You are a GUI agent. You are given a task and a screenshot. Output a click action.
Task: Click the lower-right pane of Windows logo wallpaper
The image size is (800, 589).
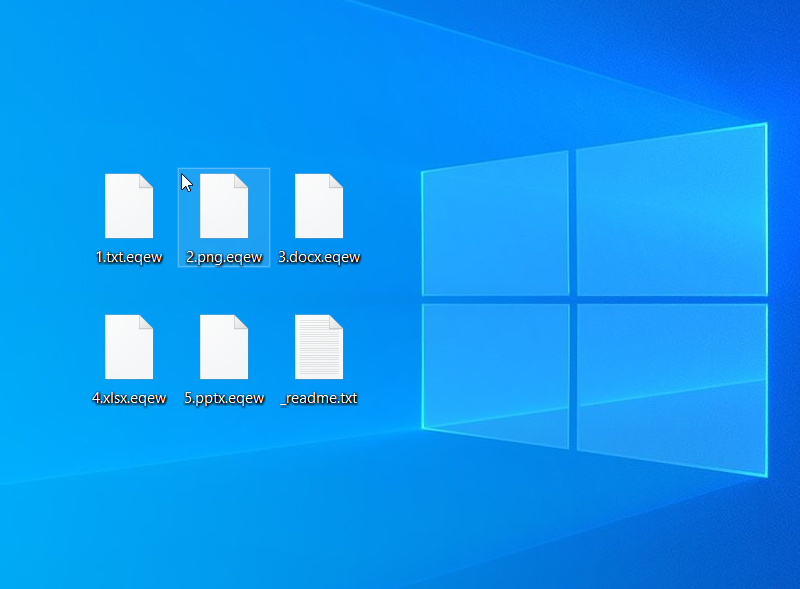click(x=670, y=385)
